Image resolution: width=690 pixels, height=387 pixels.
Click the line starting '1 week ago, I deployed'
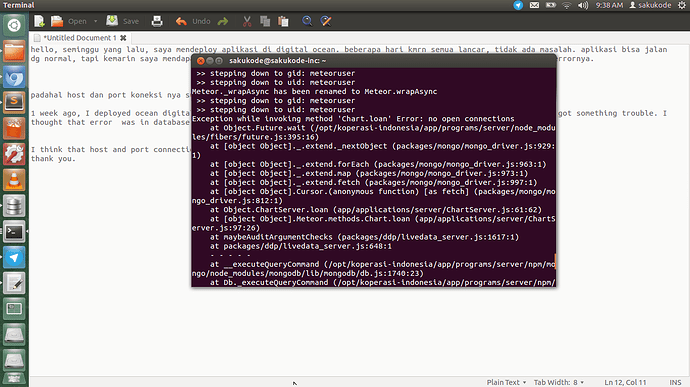349,113
